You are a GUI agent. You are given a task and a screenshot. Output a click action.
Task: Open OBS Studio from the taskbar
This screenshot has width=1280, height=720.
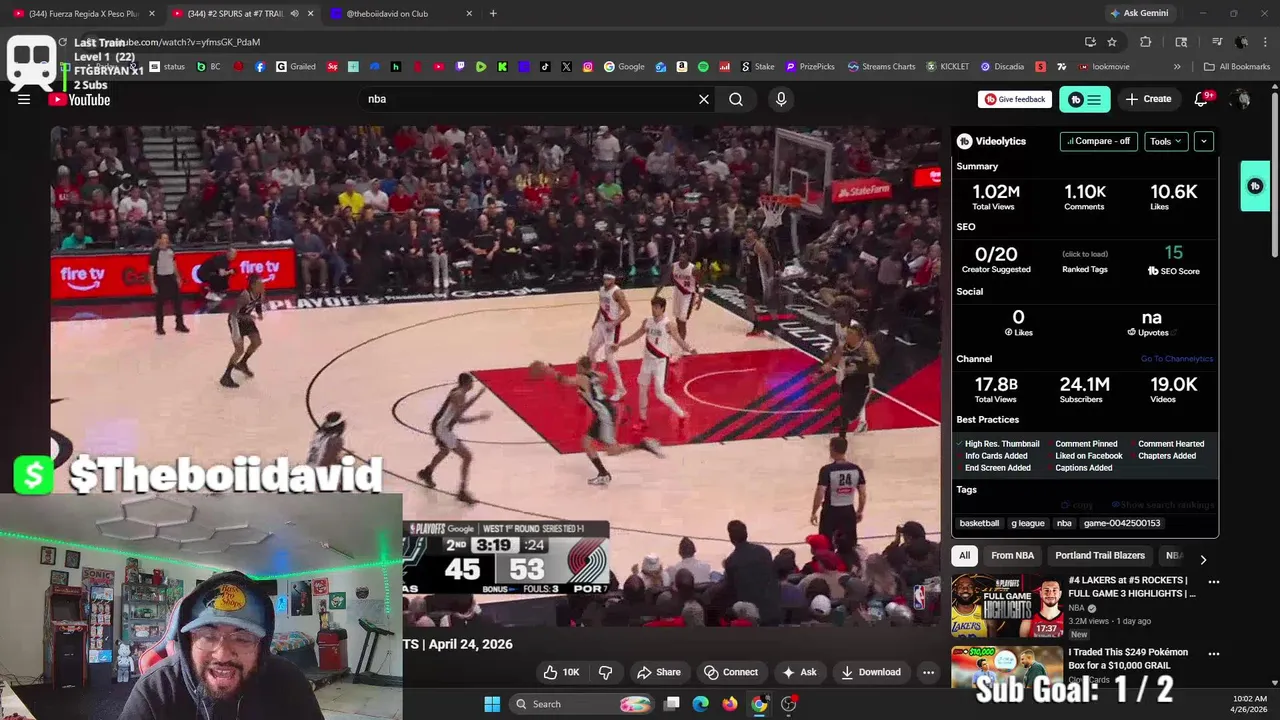(x=789, y=704)
